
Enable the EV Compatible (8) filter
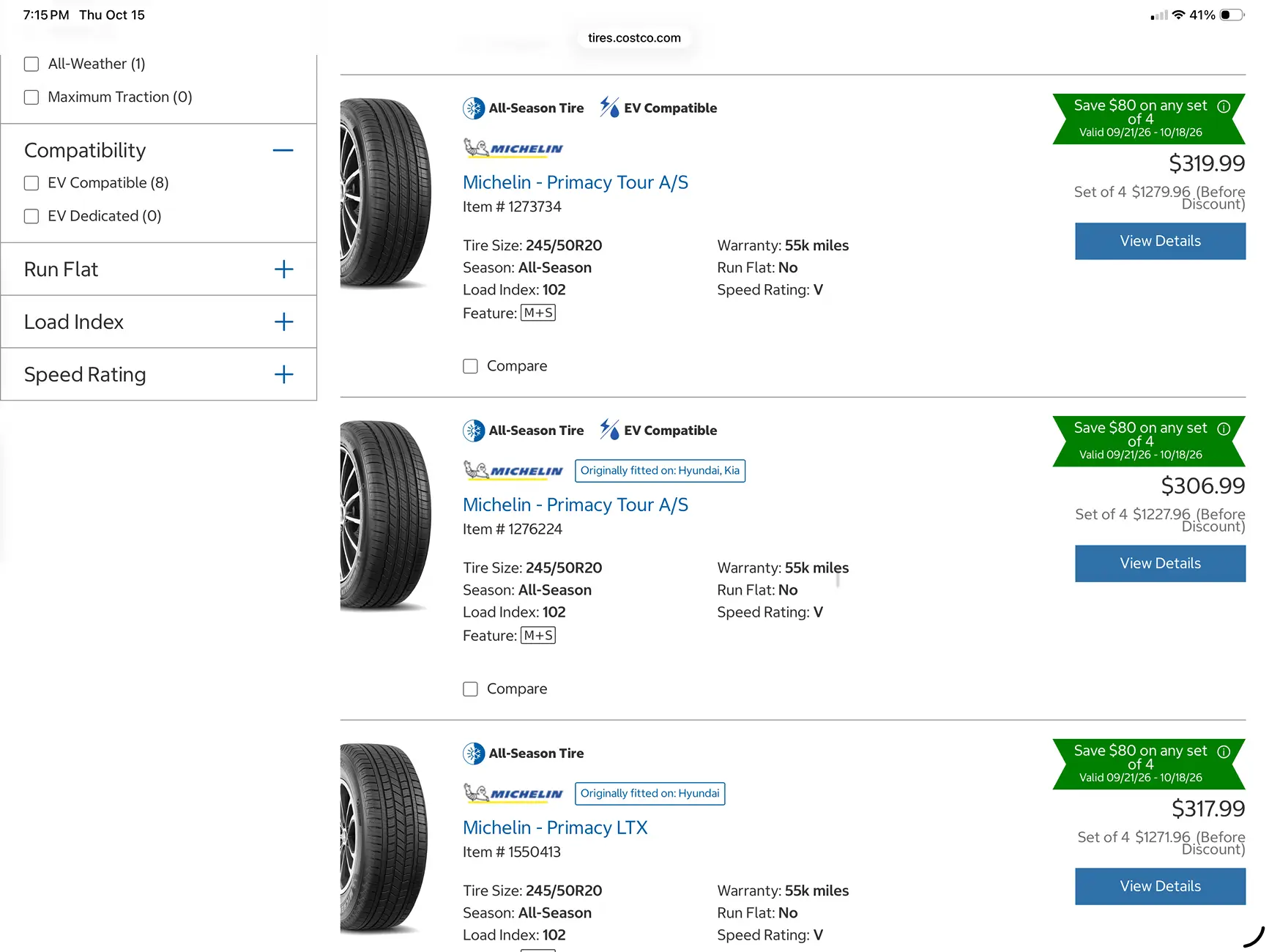[x=31, y=183]
